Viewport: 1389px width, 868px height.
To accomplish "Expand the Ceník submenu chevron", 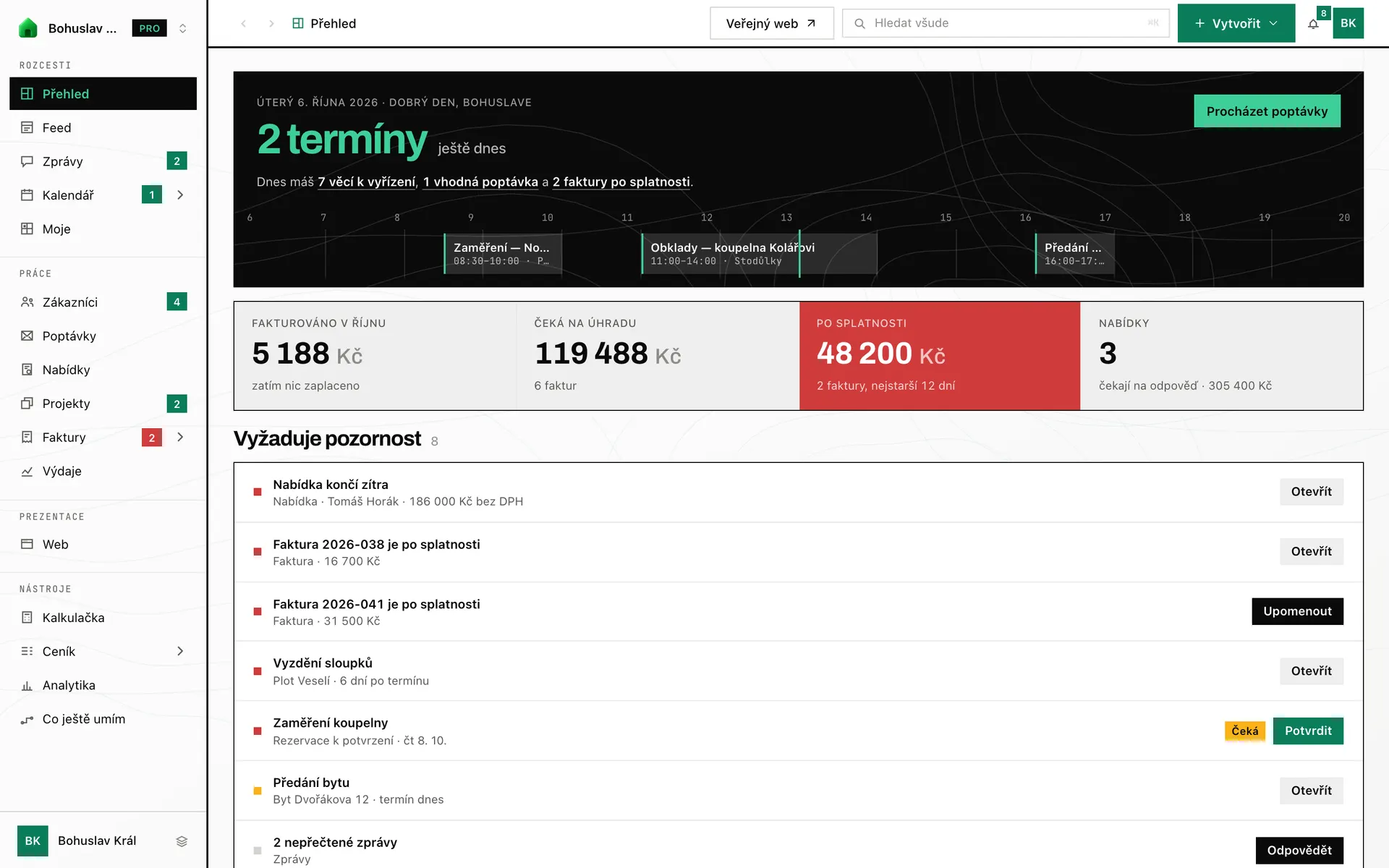I will (x=180, y=651).
